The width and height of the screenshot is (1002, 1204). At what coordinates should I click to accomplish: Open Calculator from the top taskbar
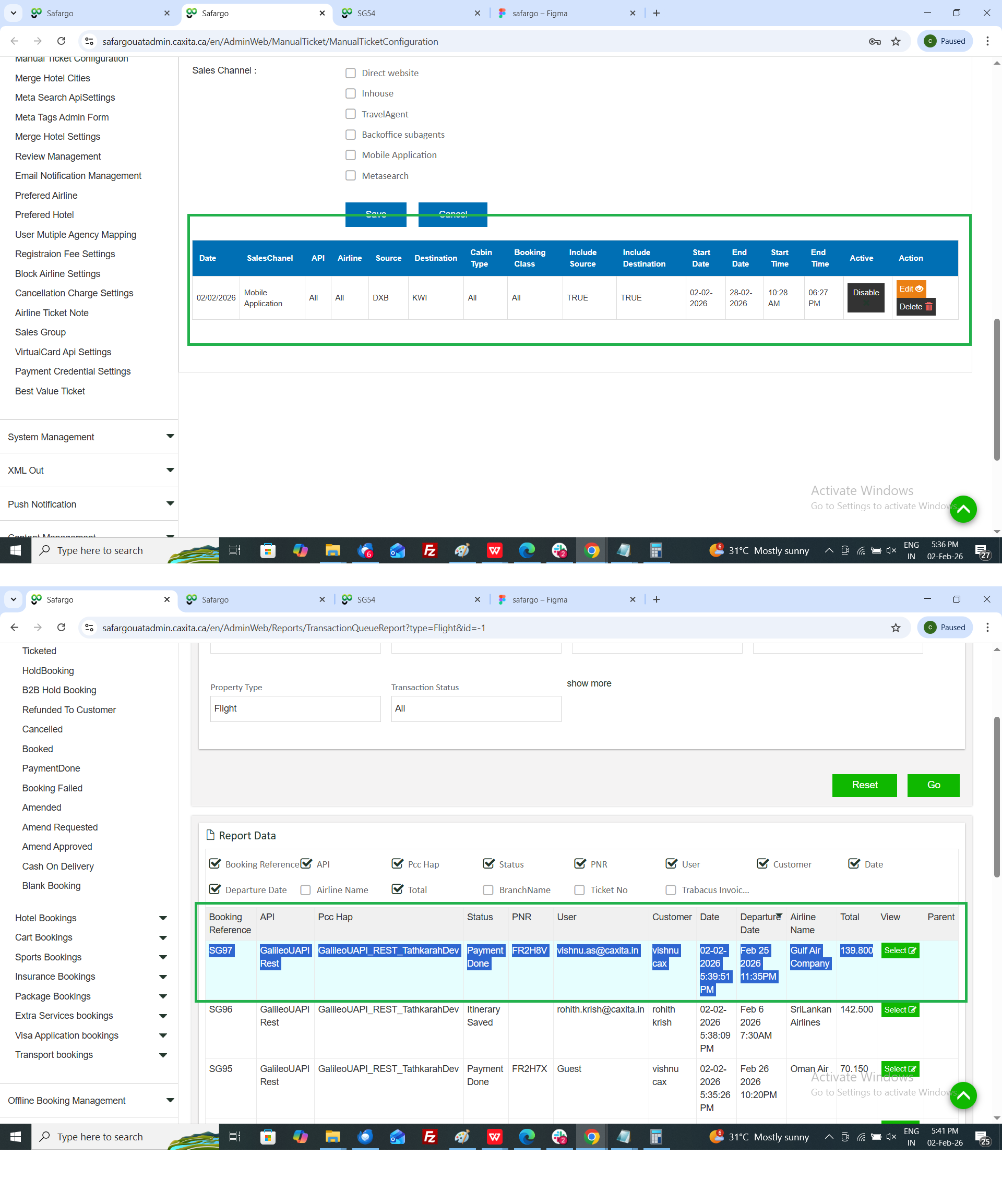click(655, 550)
